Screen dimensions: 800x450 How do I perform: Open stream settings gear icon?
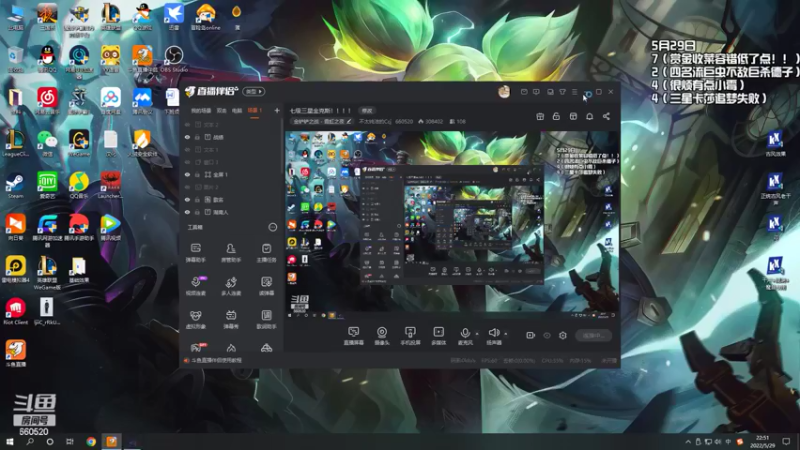(563, 335)
